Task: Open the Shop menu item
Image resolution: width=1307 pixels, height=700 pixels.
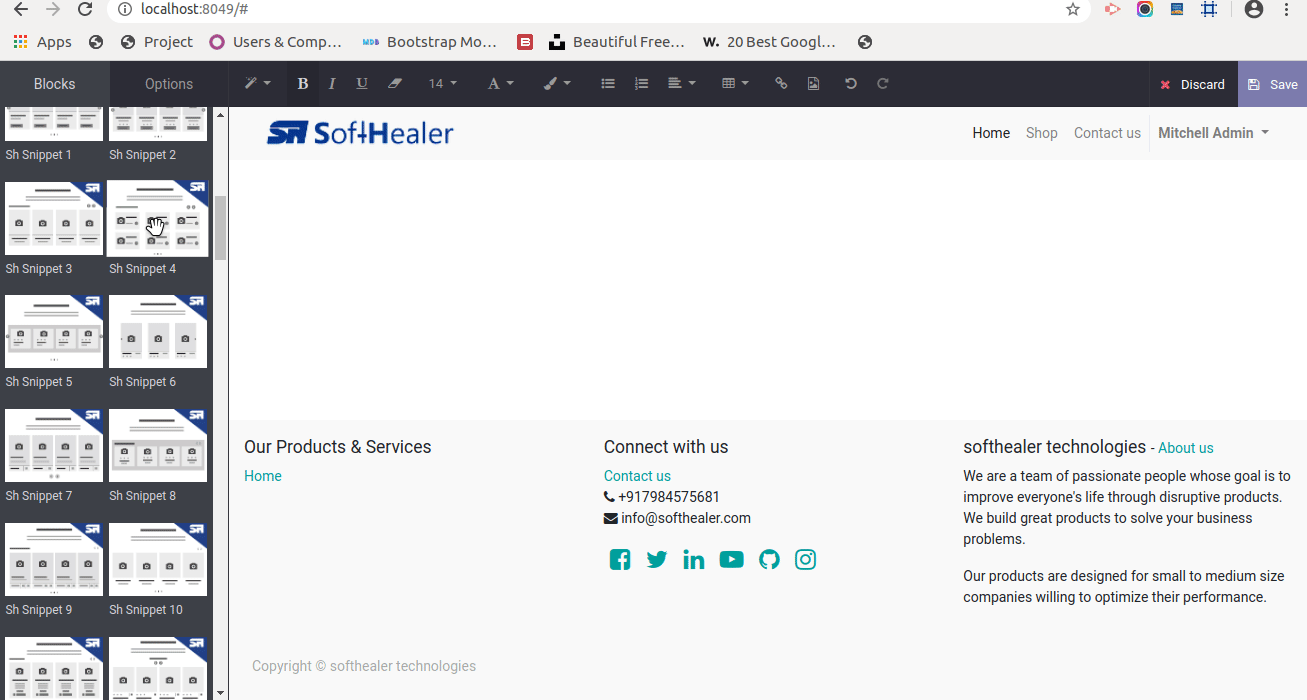Action: [1041, 133]
